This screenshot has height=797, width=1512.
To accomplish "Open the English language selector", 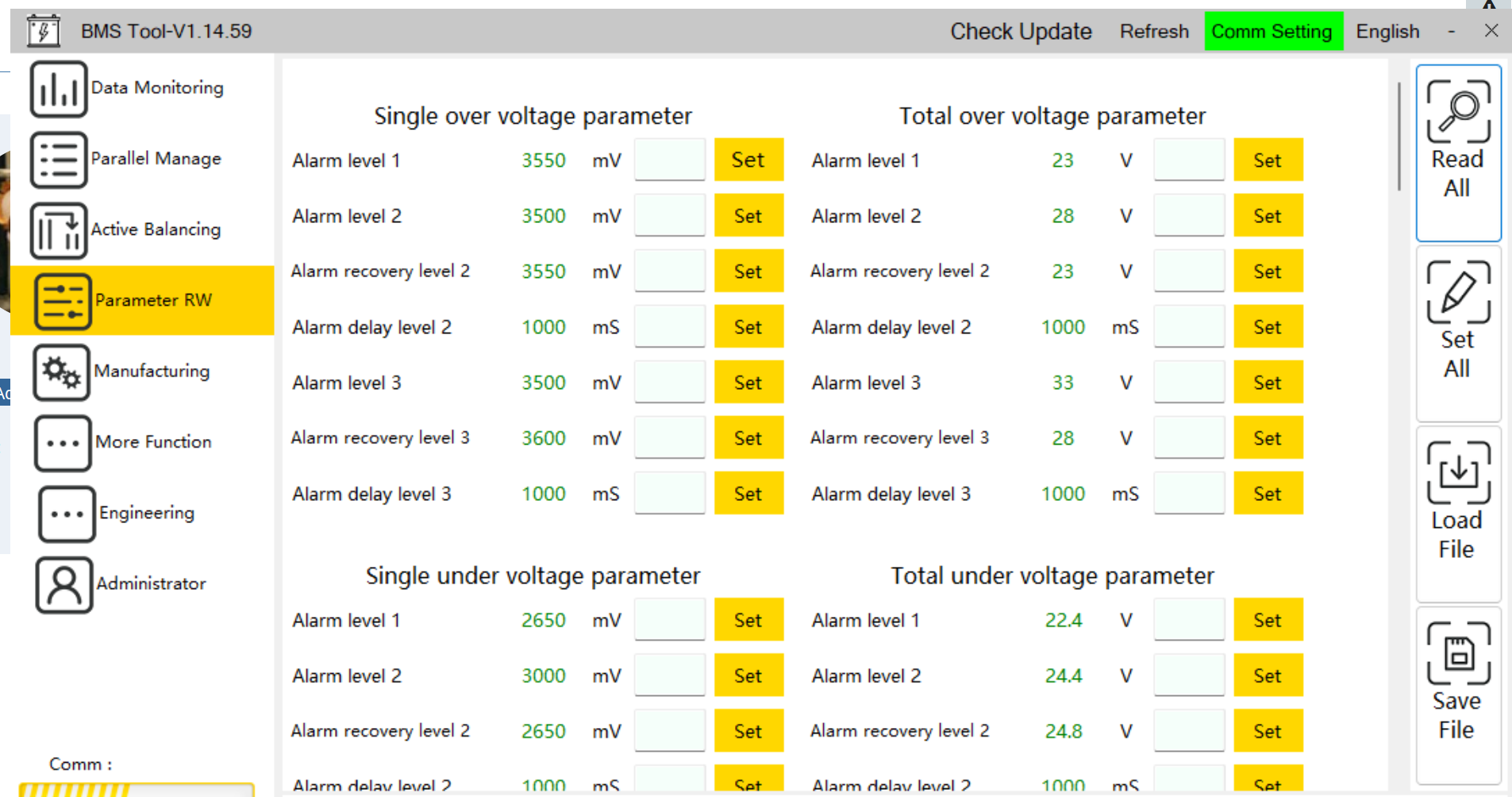I will pyautogui.click(x=1387, y=32).
